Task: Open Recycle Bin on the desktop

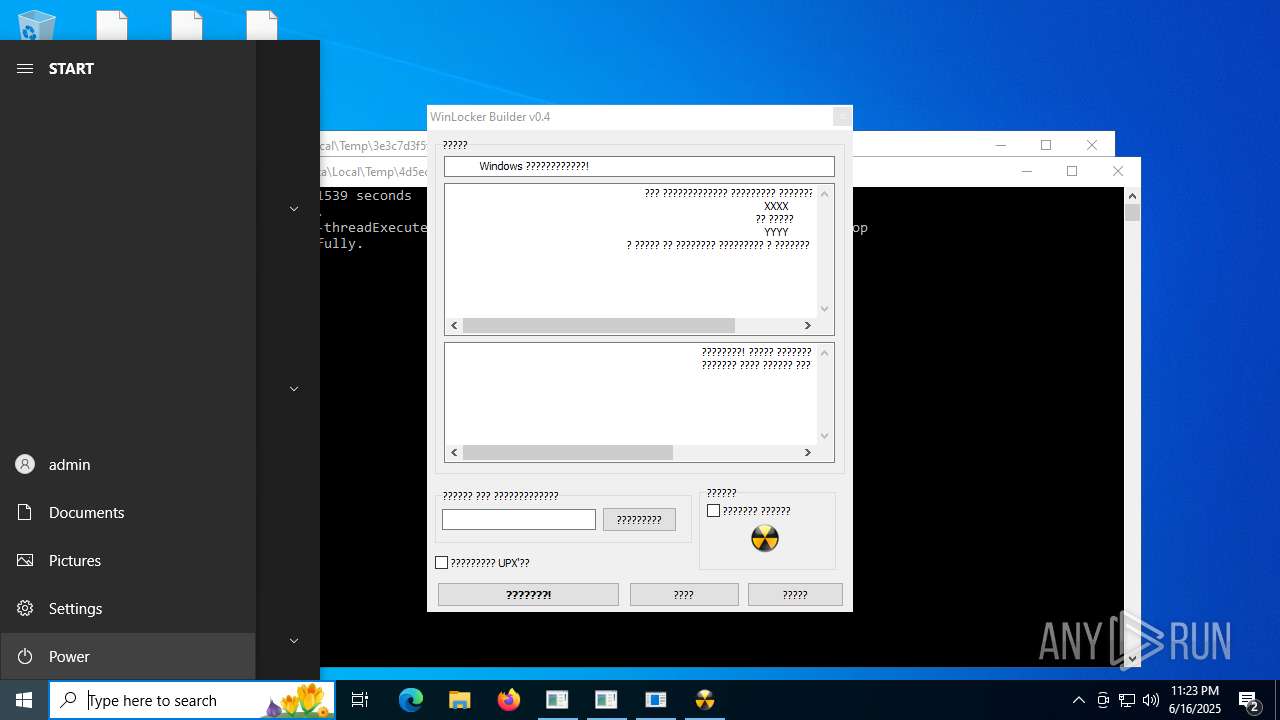Action: pyautogui.click(x=37, y=25)
